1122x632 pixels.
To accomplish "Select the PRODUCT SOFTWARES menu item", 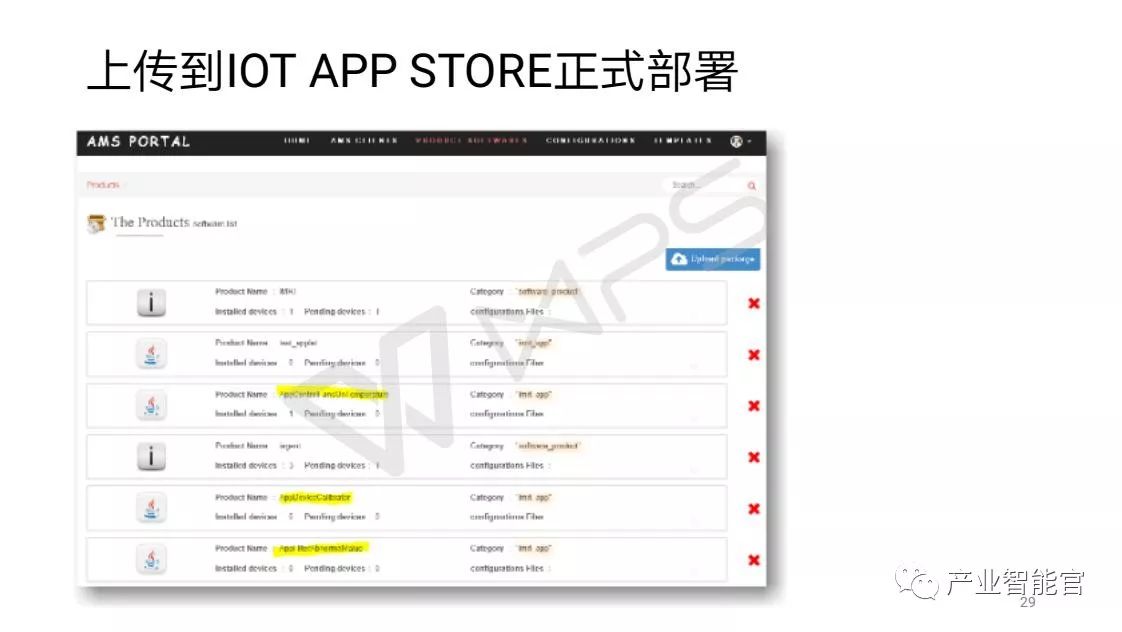I will (x=471, y=141).
